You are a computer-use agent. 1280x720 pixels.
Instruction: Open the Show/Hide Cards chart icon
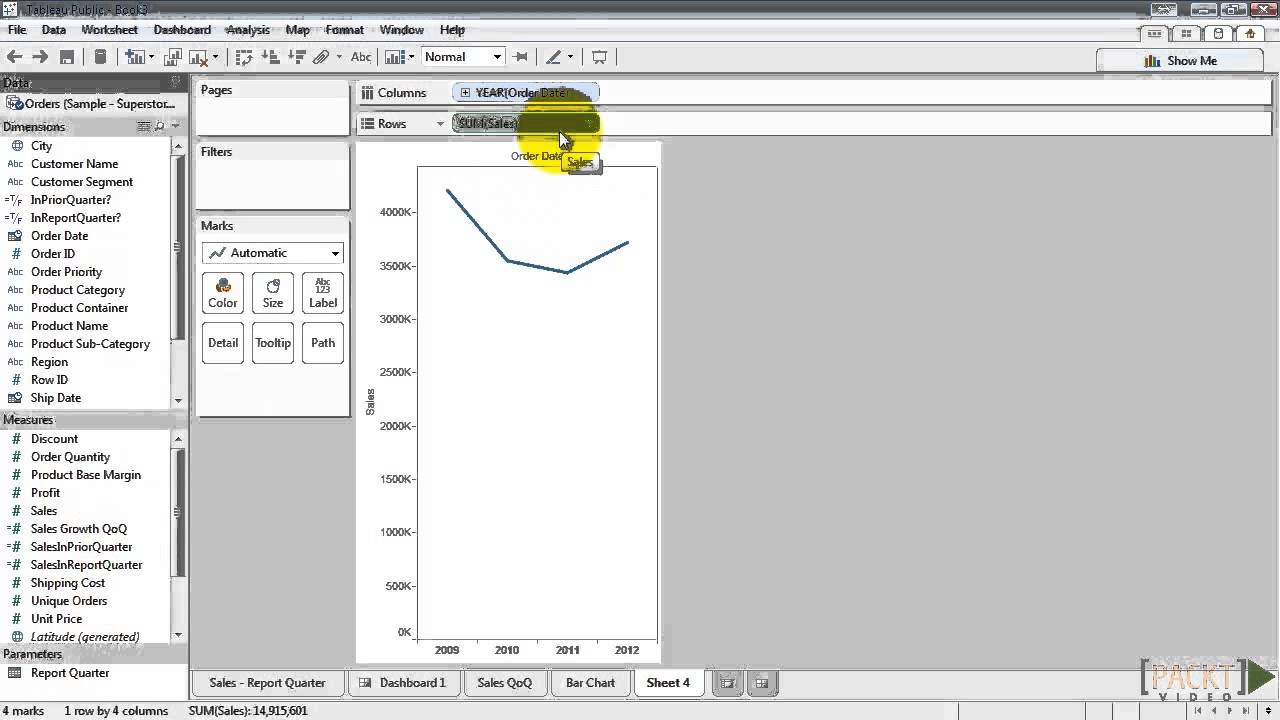tap(394, 57)
